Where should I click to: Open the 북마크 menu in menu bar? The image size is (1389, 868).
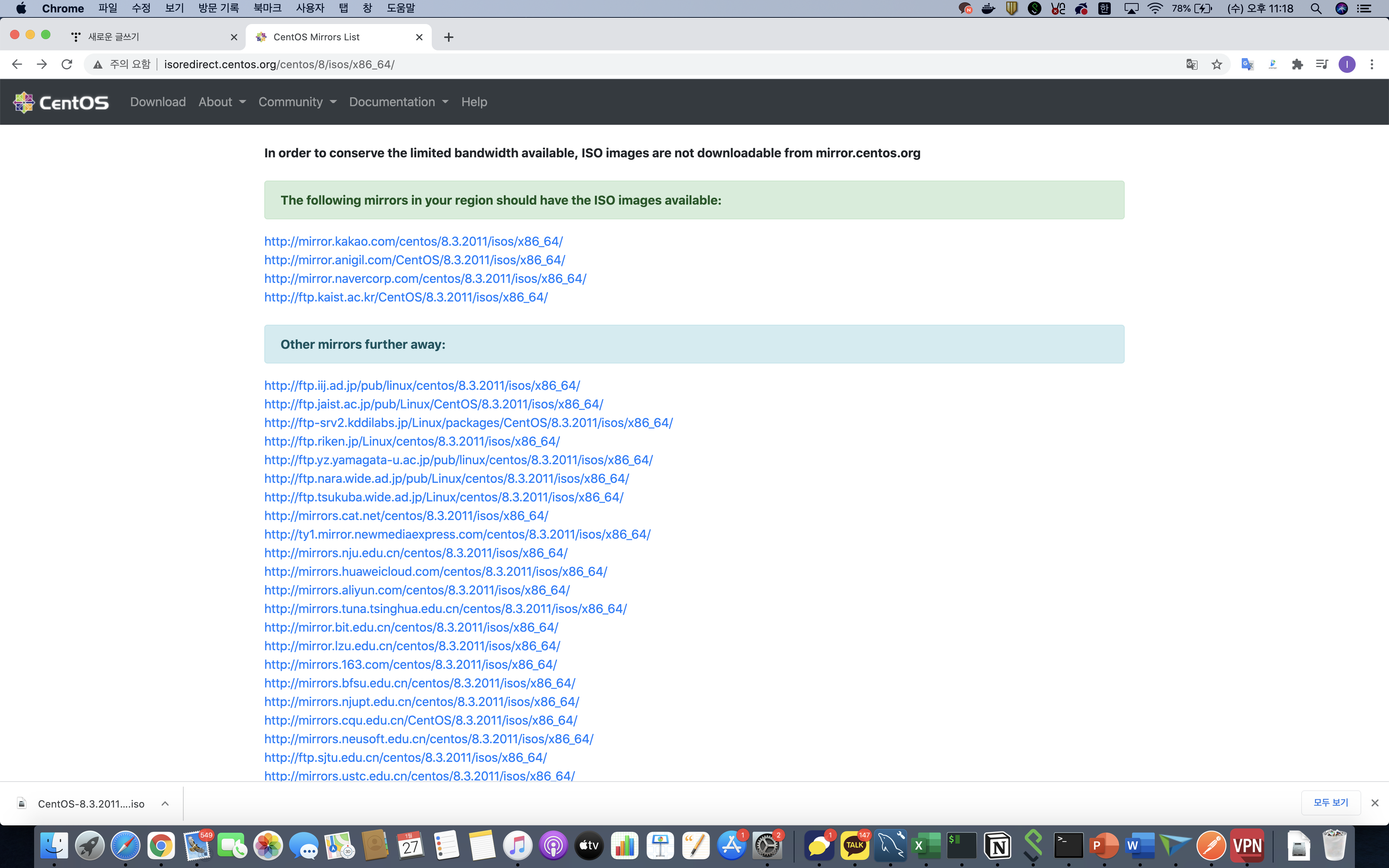point(267,8)
